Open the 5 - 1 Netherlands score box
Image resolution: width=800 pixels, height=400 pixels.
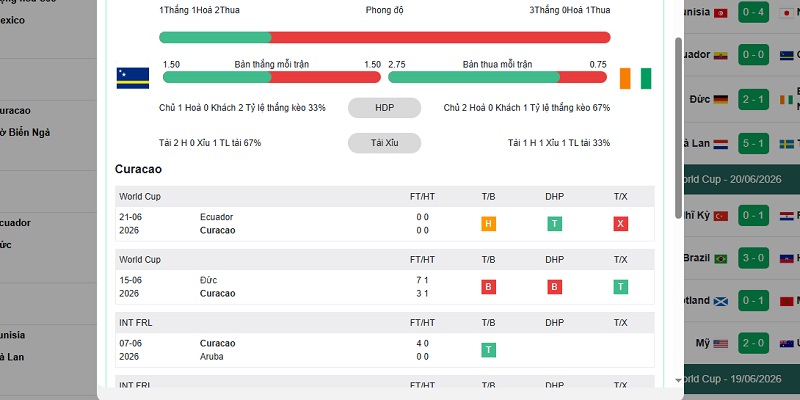(x=753, y=143)
